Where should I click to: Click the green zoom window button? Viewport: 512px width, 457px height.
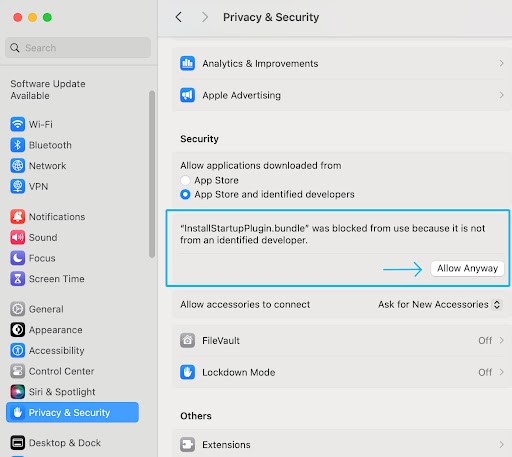pyautogui.click(x=47, y=17)
